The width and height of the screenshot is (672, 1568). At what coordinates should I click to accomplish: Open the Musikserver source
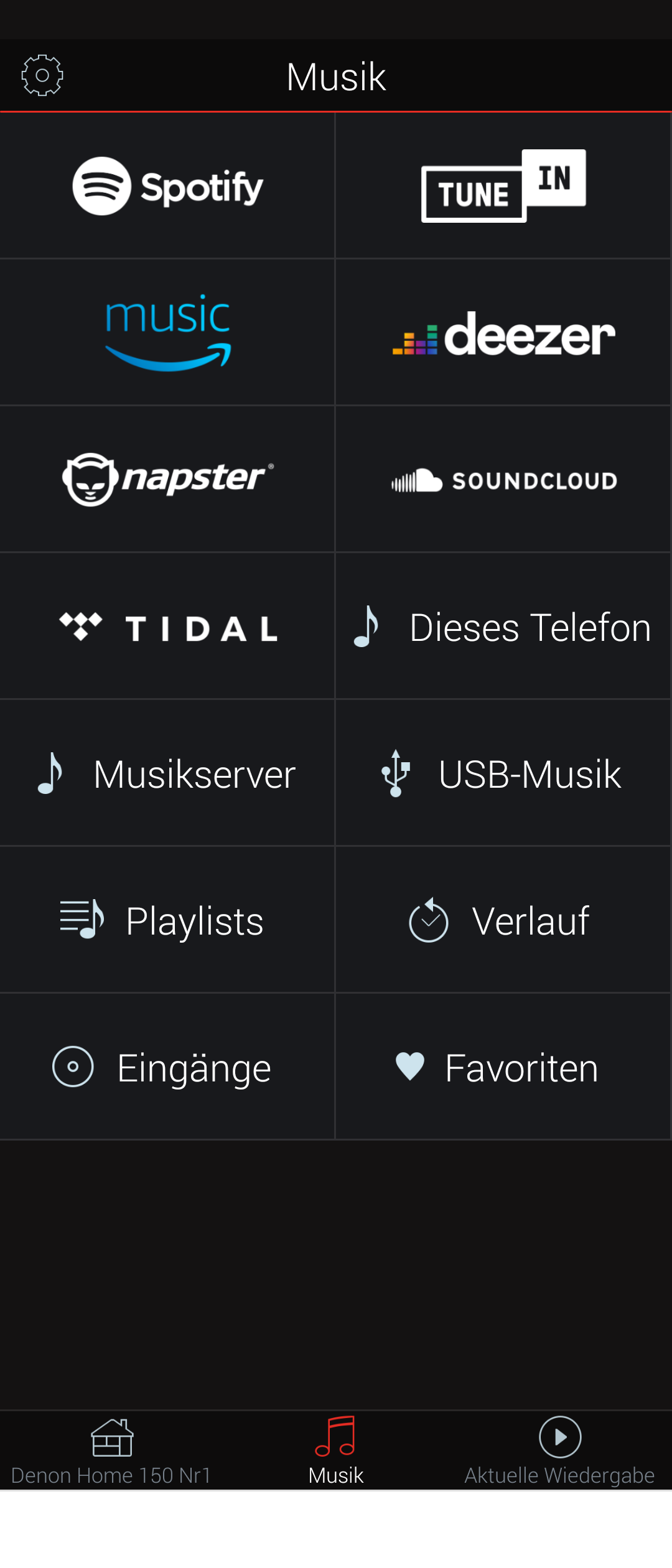point(167,773)
